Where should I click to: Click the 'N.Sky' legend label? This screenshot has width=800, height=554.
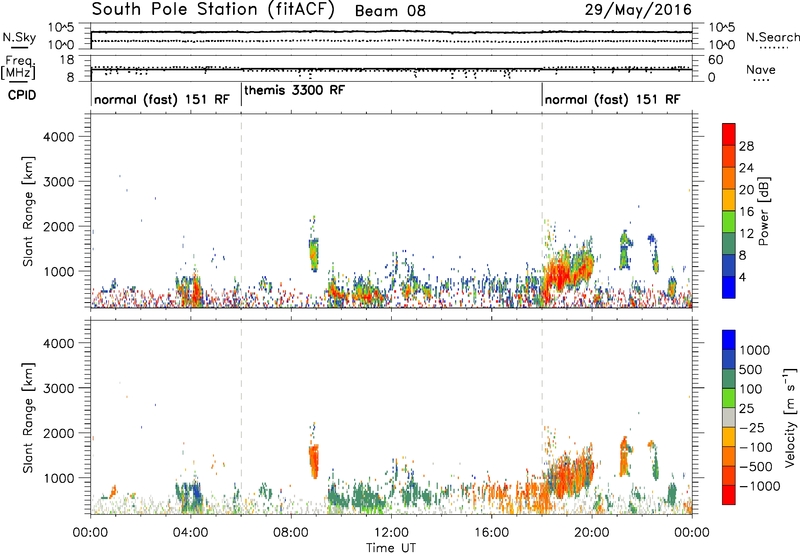point(19,37)
